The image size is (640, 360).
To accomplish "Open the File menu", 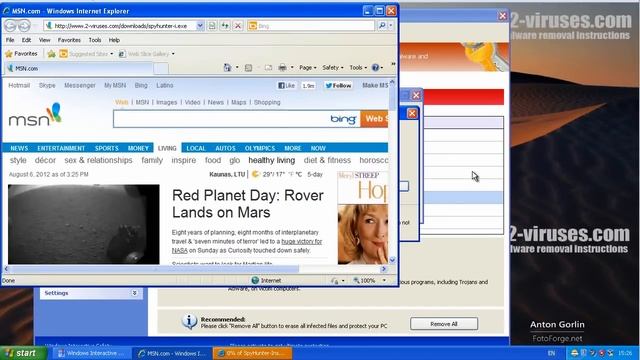I will (10, 40).
